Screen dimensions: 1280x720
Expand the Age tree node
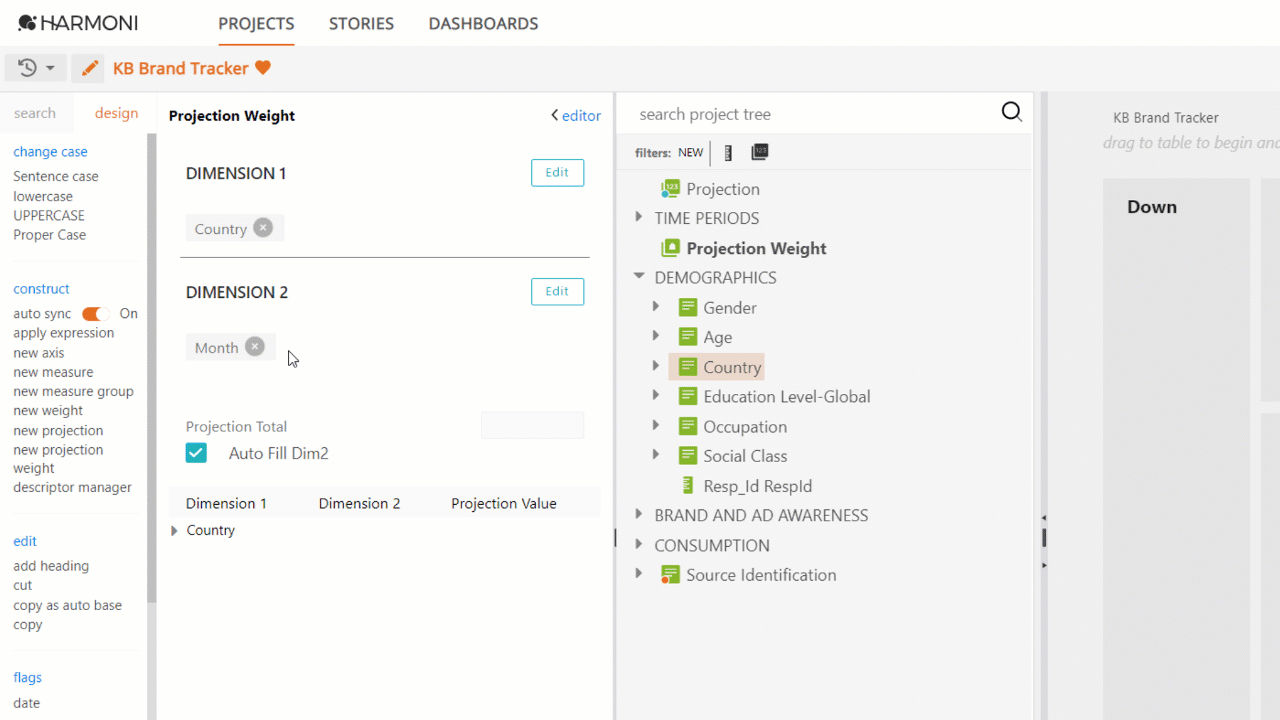(x=656, y=336)
